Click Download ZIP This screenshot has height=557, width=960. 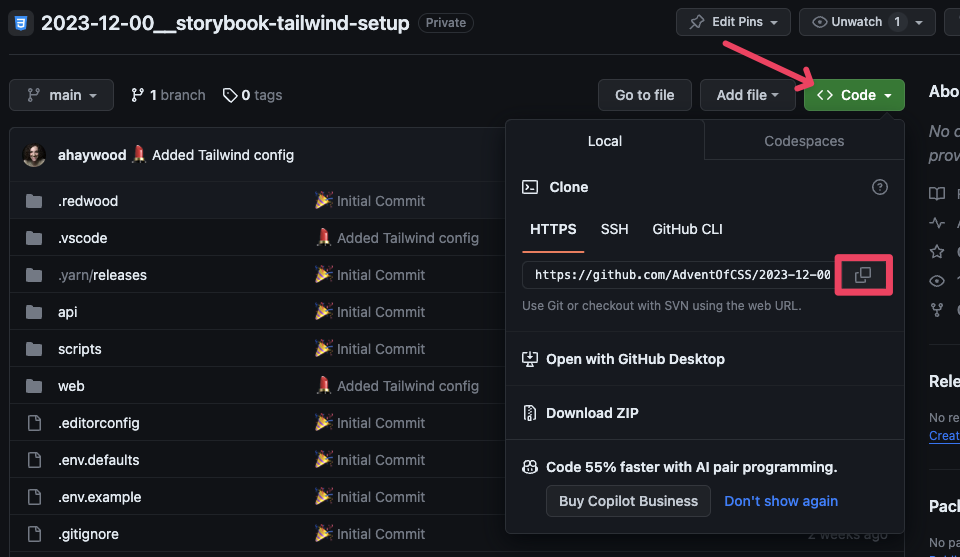click(592, 413)
